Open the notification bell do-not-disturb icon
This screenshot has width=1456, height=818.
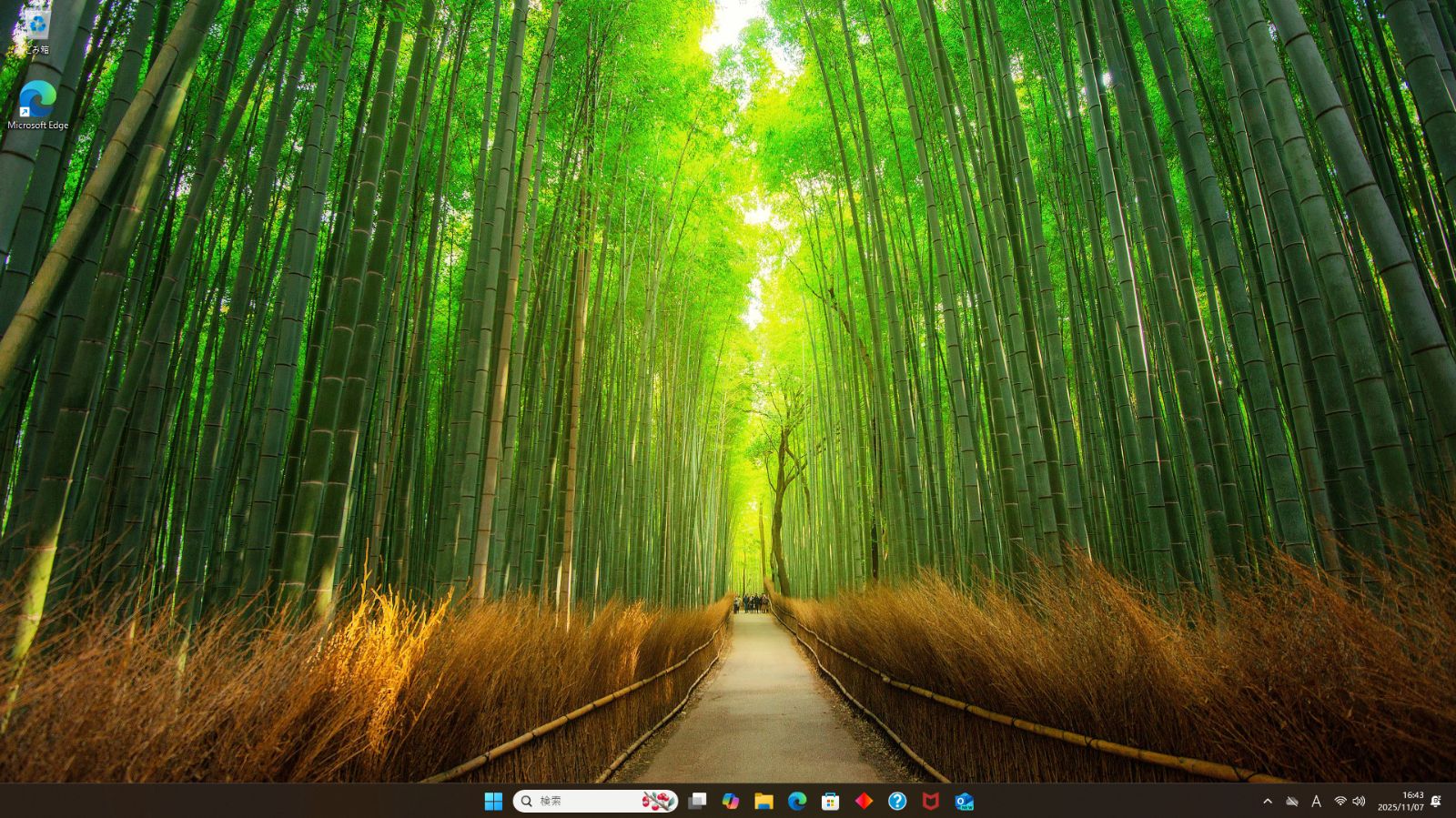(x=1436, y=802)
